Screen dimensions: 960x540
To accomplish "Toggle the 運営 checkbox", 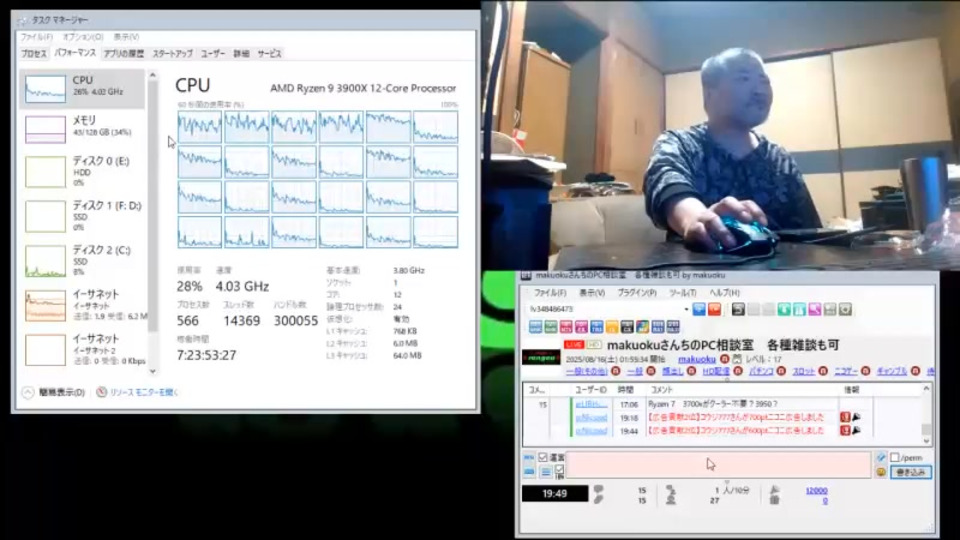I will [x=542, y=457].
